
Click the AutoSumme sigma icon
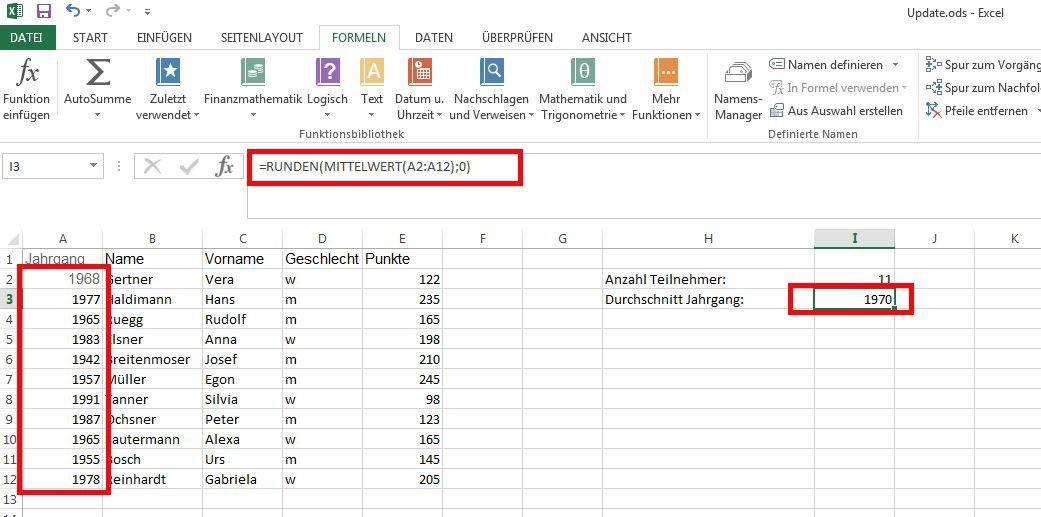click(98, 72)
